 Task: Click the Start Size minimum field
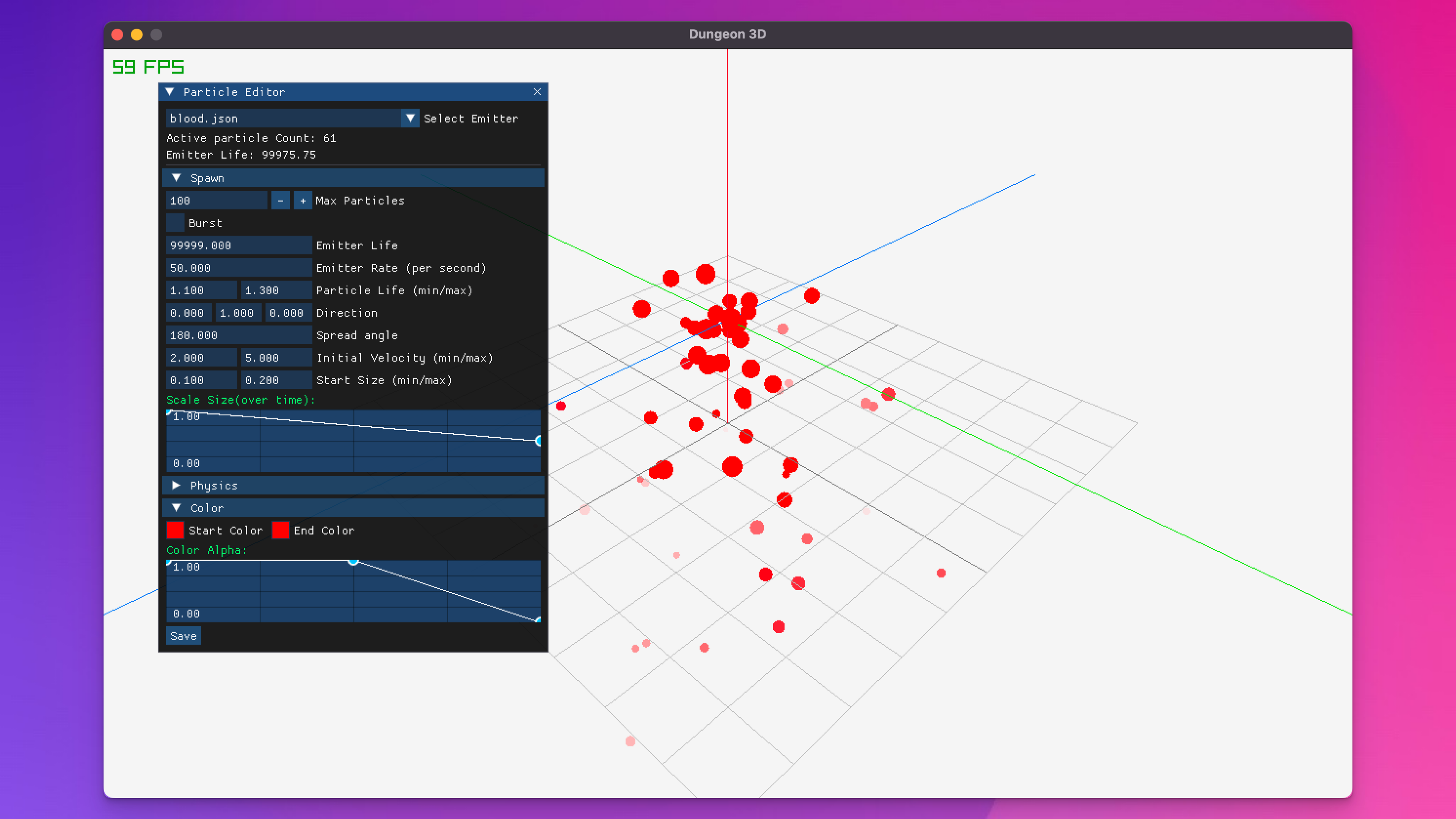tap(201, 380)
